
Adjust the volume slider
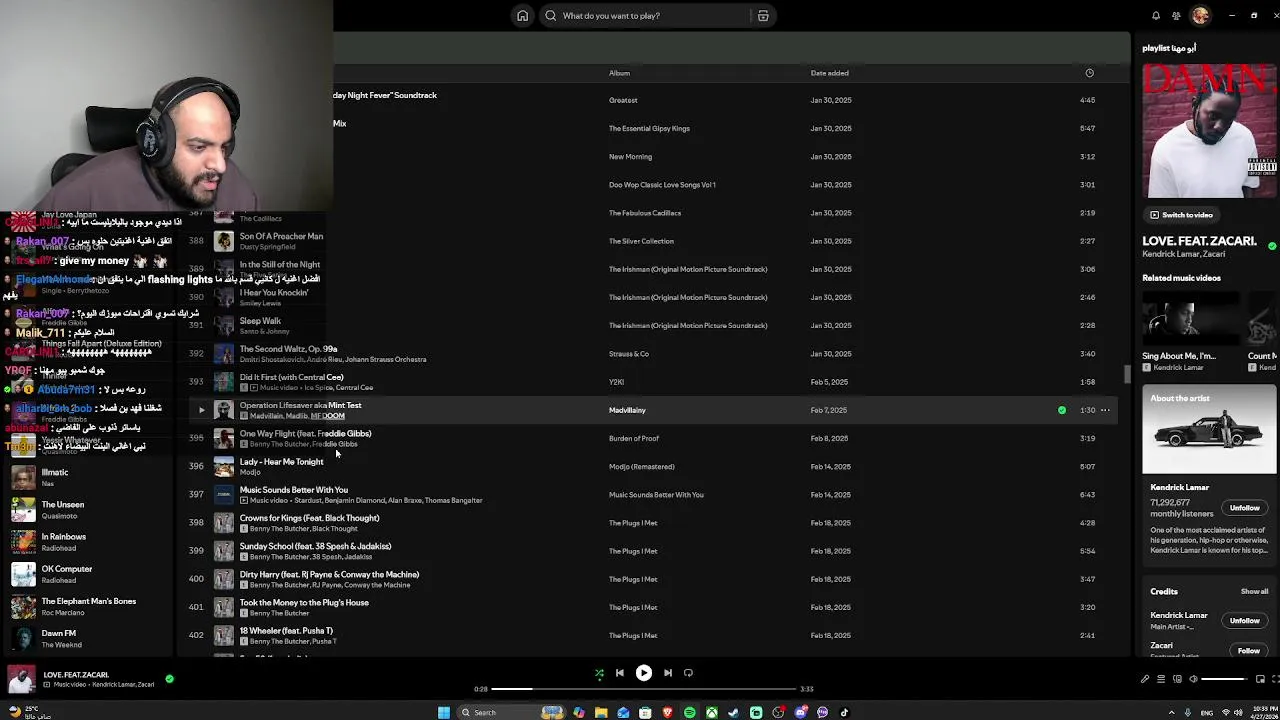point(1225,679)
